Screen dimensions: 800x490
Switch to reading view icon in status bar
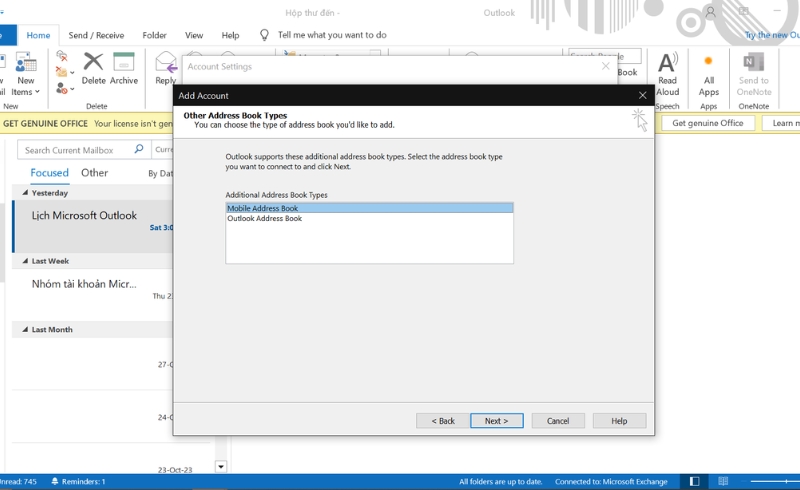tap(723, 481)
